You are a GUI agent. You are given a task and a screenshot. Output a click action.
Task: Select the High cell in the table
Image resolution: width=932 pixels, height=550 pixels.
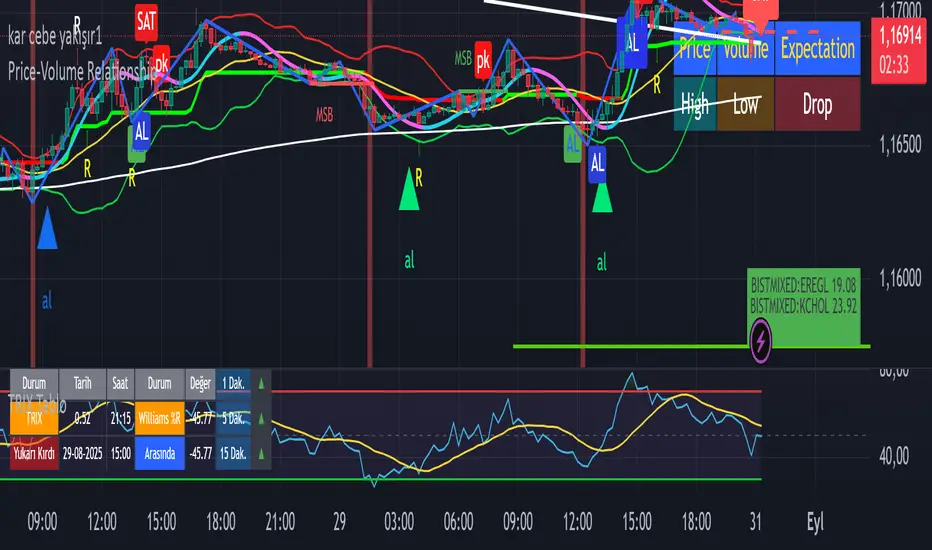[695, 104]
